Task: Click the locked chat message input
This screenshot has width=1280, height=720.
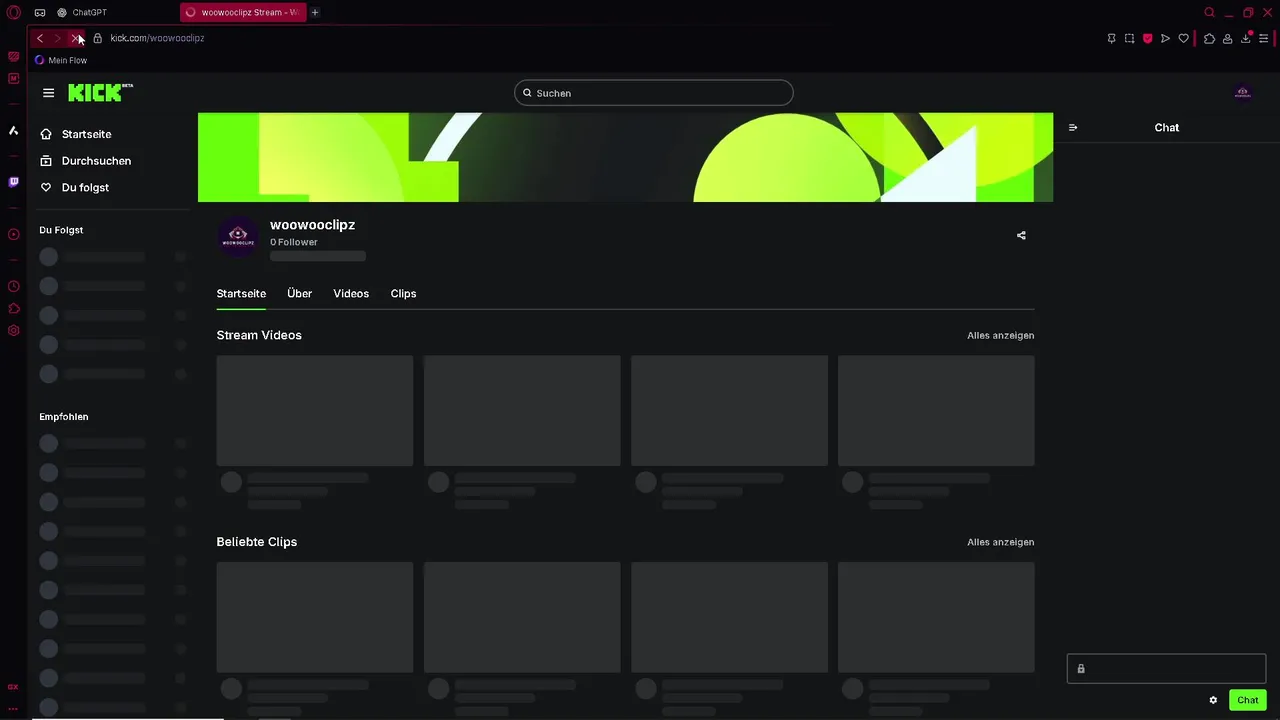Action: coord(1166,669)
